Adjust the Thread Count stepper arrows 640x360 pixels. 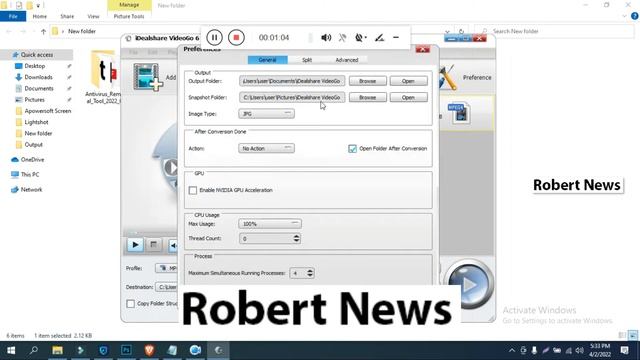point(296,238)
